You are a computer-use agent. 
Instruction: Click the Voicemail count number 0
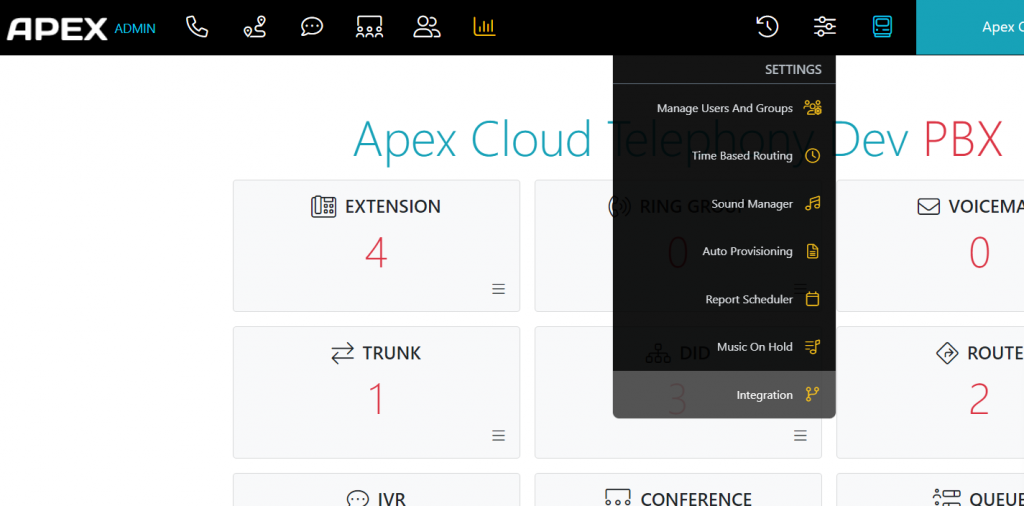979,253
